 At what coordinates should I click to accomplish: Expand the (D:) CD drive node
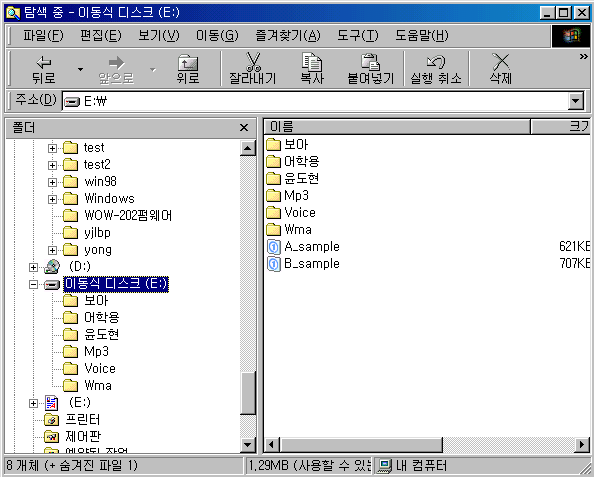(x=33, y=267)
